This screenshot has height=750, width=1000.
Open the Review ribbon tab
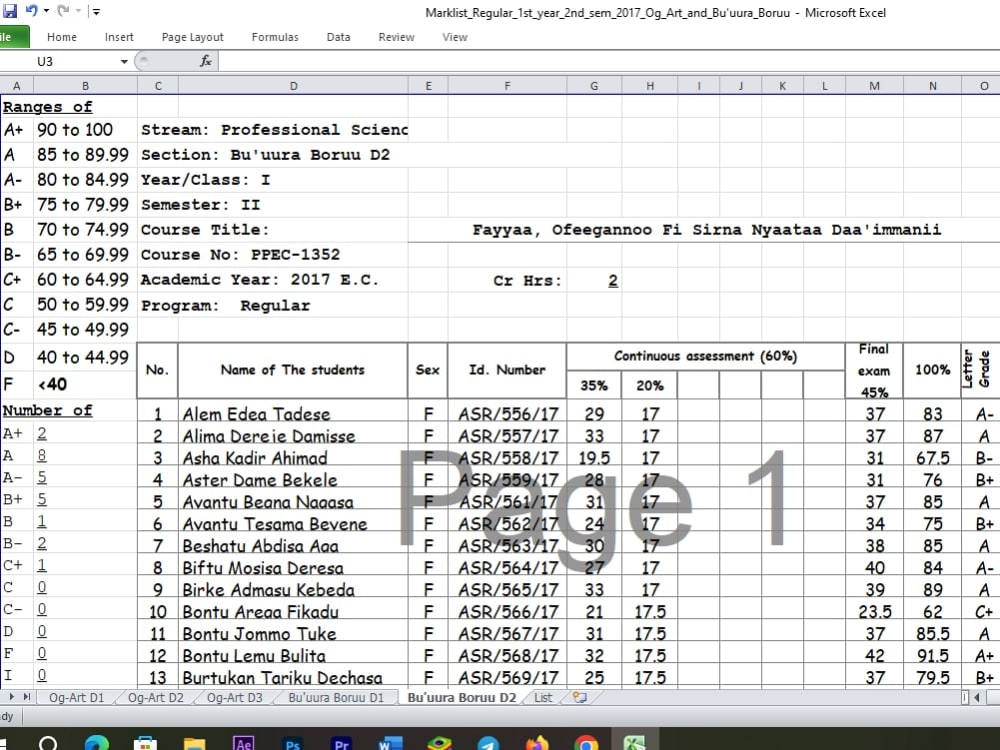coord(396,37)
